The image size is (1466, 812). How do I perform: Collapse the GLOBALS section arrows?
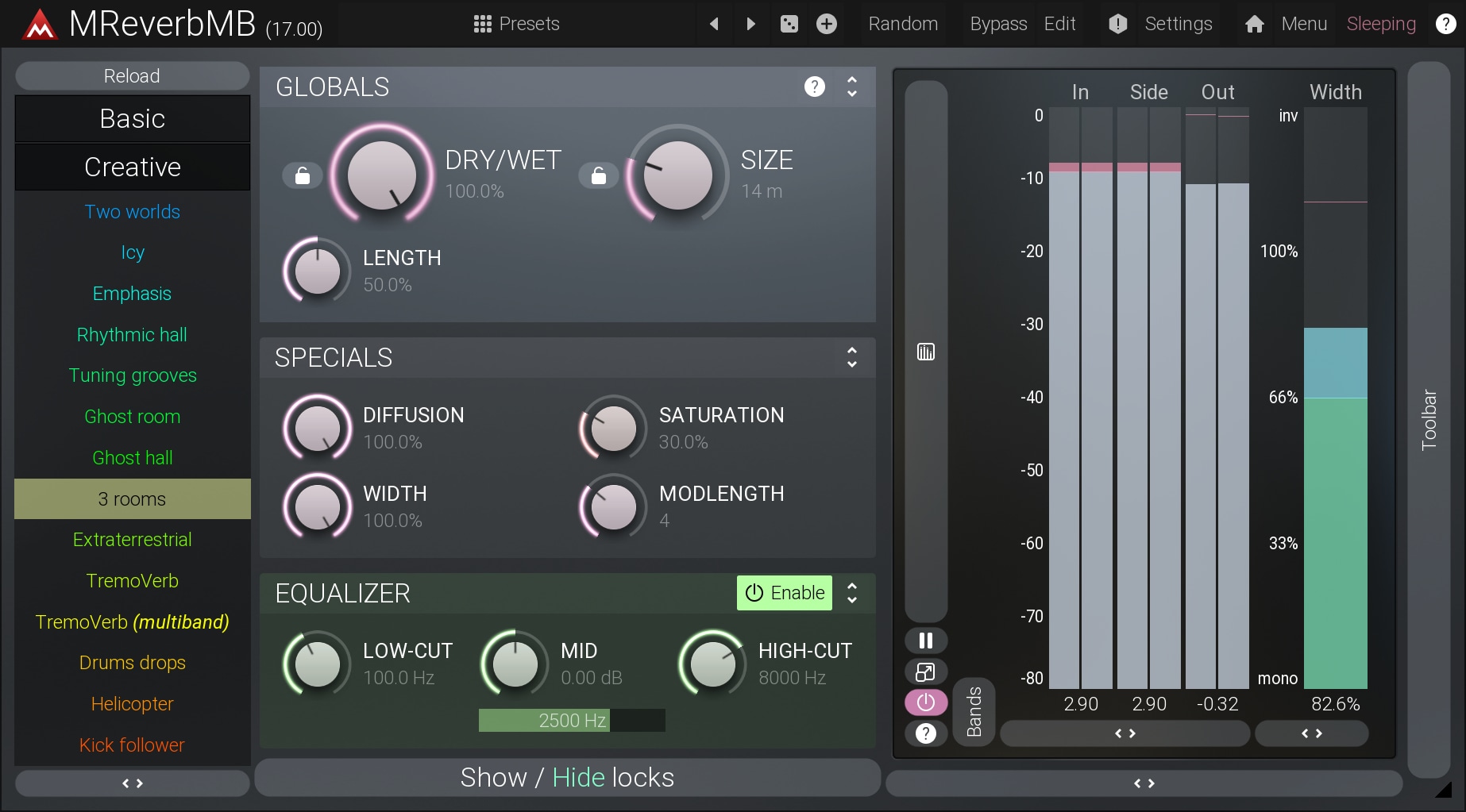852,87
